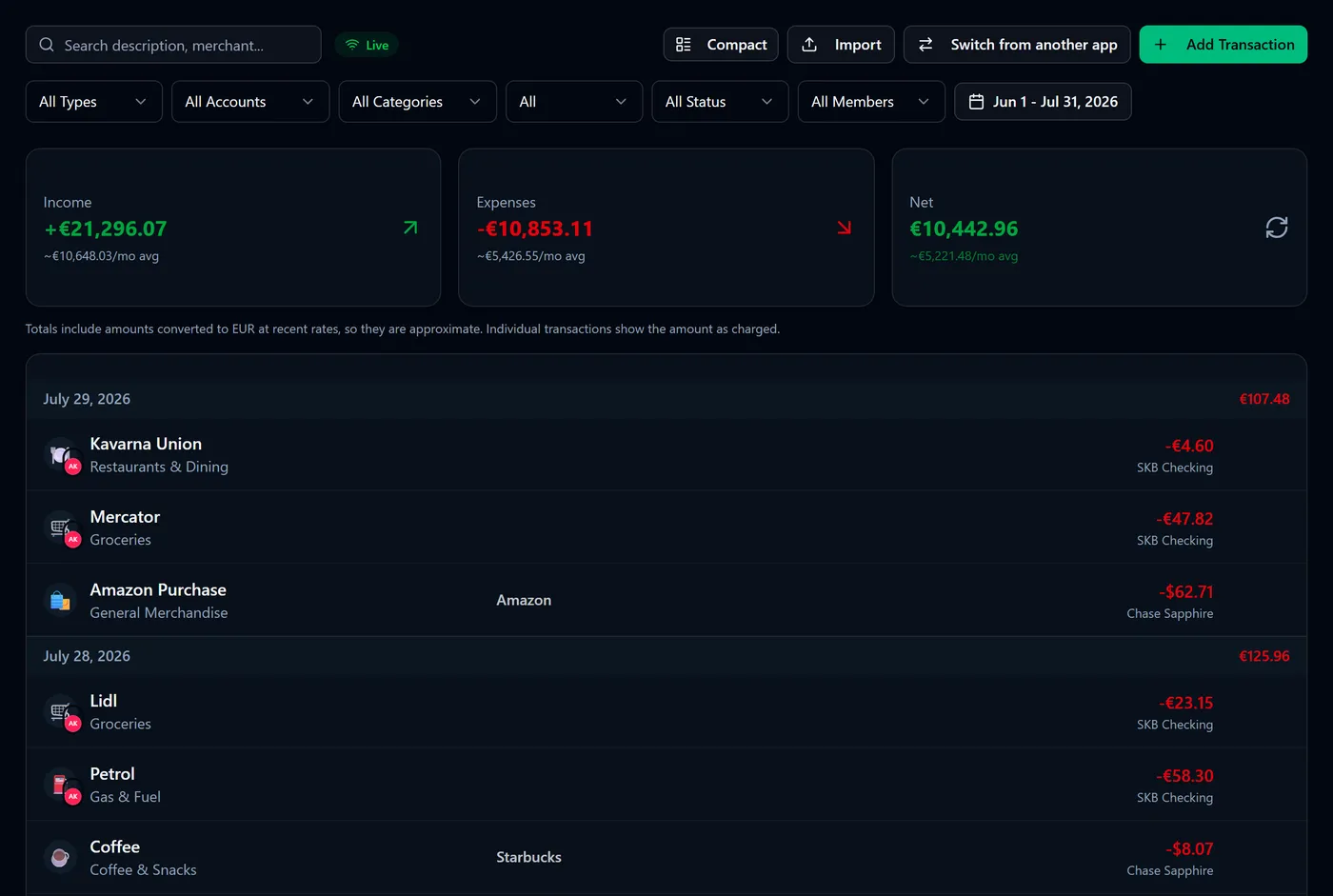
Task: Click the €125.96 daily total
Action: tap(1264, 656)
